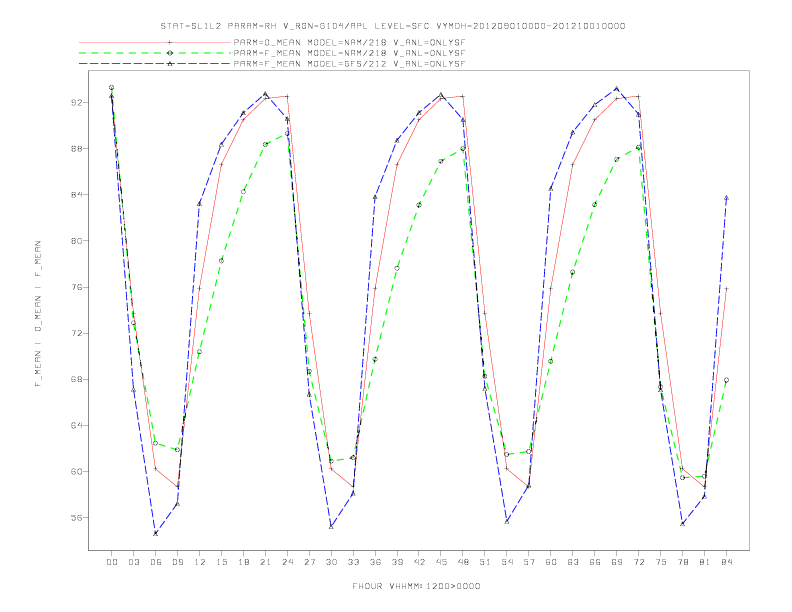Click the x-axis tick label 84
This screenshot has height=612, width=792.
726,562
